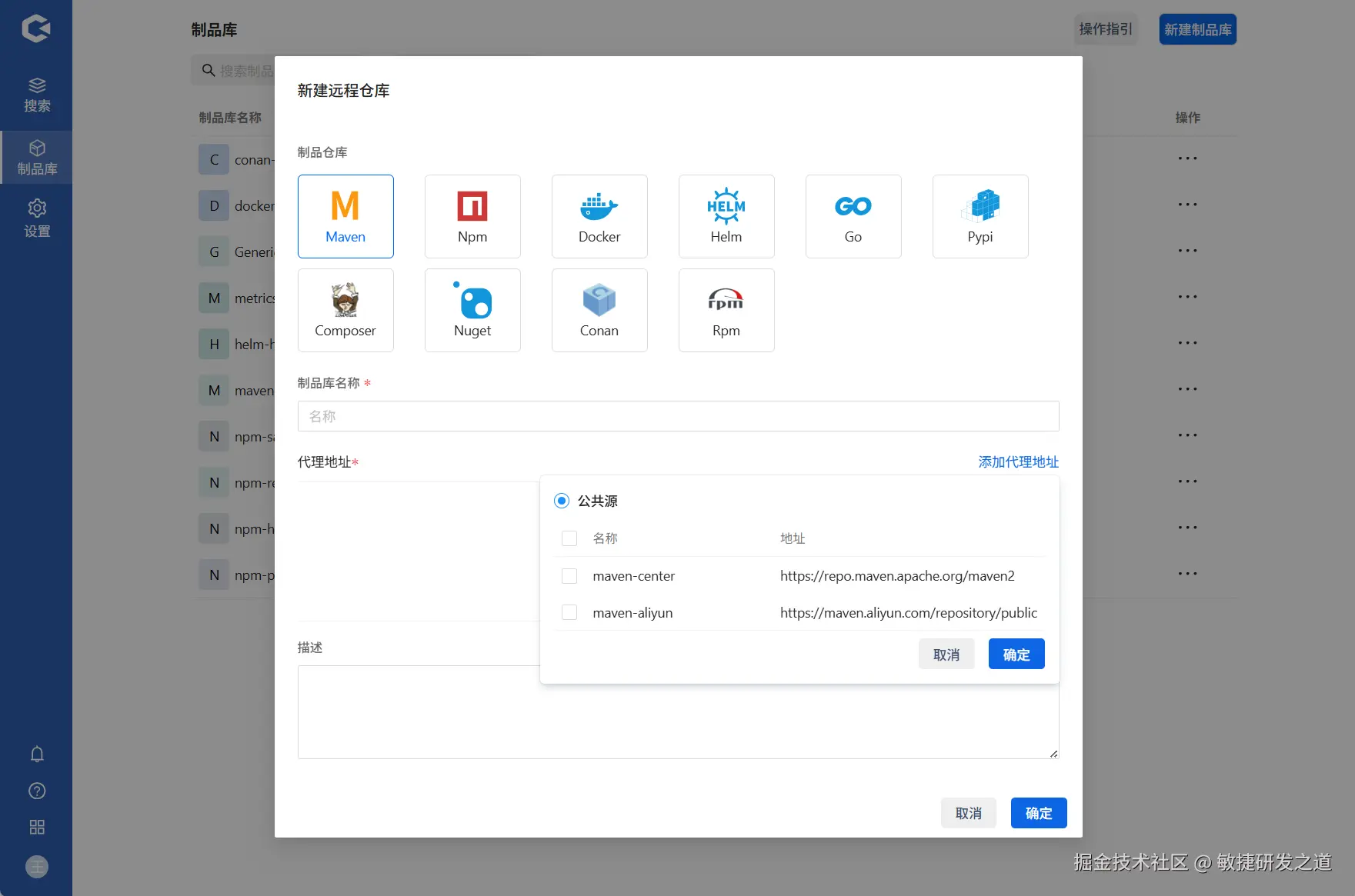
Task: Click the 描述 textarea resize handle
Action: [1053, 754]
